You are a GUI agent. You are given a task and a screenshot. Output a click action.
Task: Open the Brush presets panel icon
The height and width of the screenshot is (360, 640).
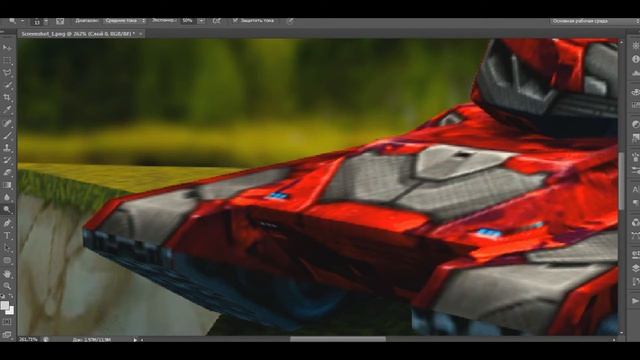[x=635, y=171]
